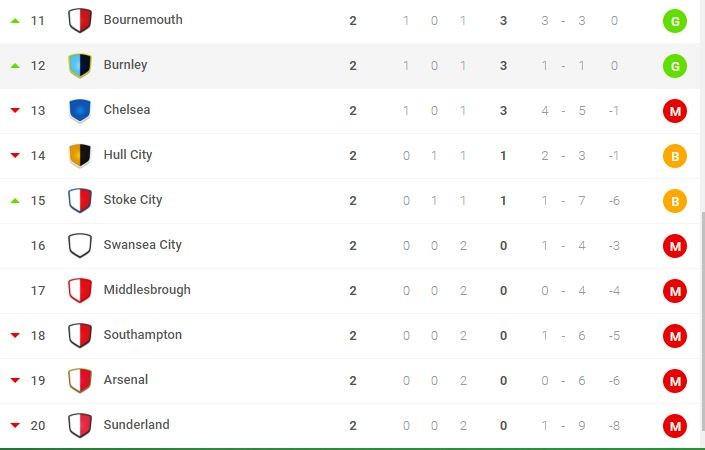Click Sunderland's red M form badge
This screenshot has height=450, width=705.
coord(675,426)
